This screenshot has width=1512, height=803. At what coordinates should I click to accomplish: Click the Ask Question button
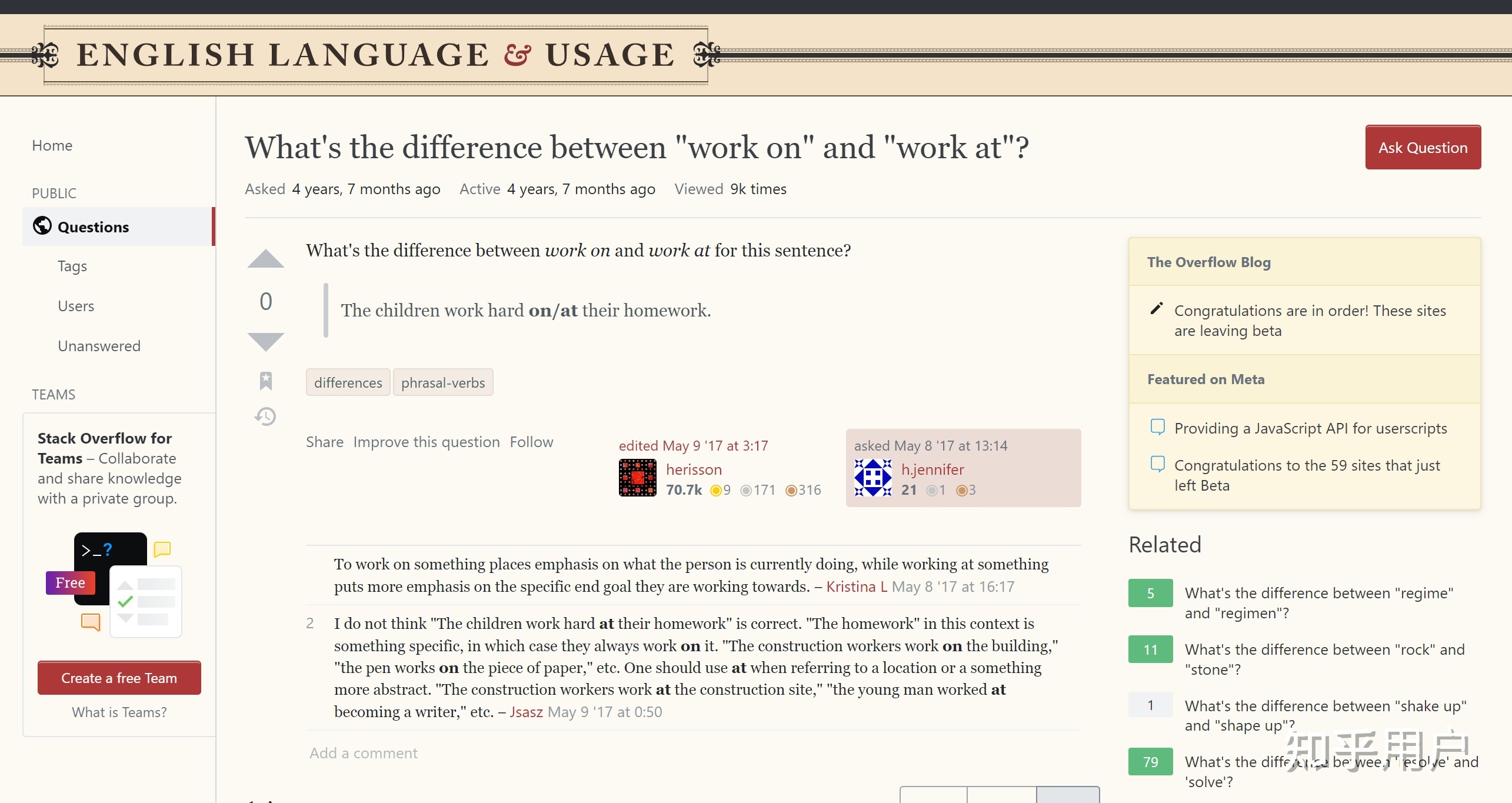pos(1422,147)
